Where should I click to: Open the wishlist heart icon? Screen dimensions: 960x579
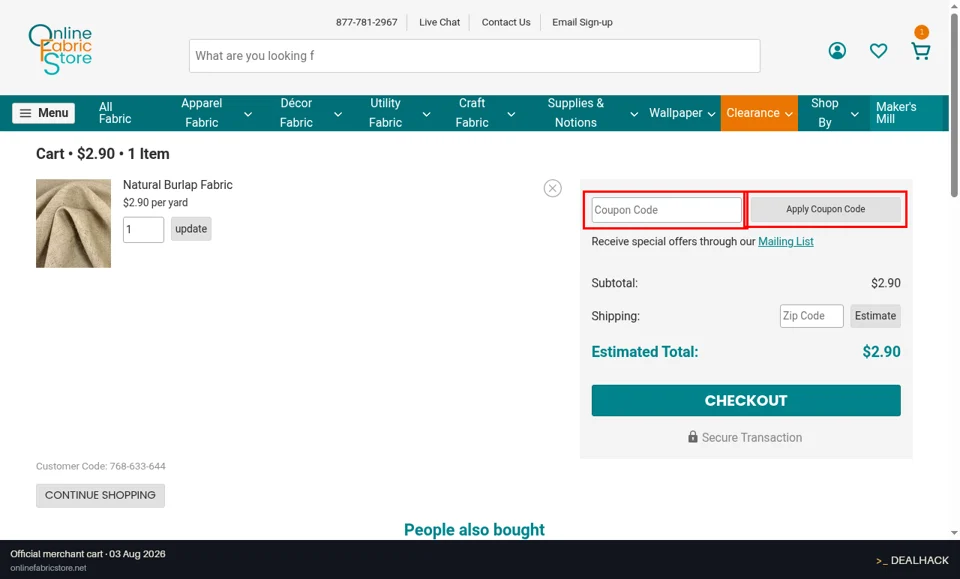879,51
